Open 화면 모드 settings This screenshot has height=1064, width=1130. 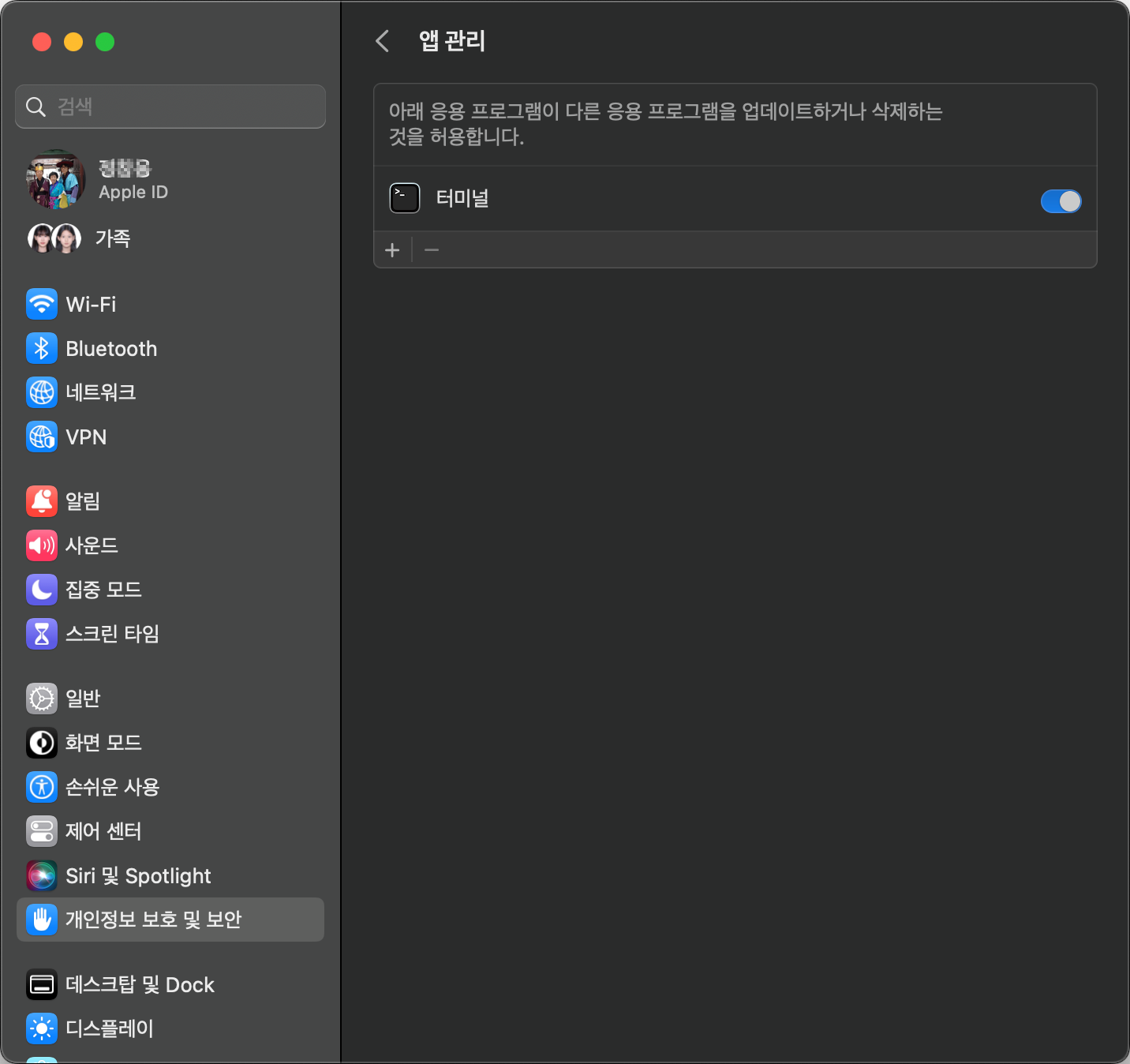[103, 743]
